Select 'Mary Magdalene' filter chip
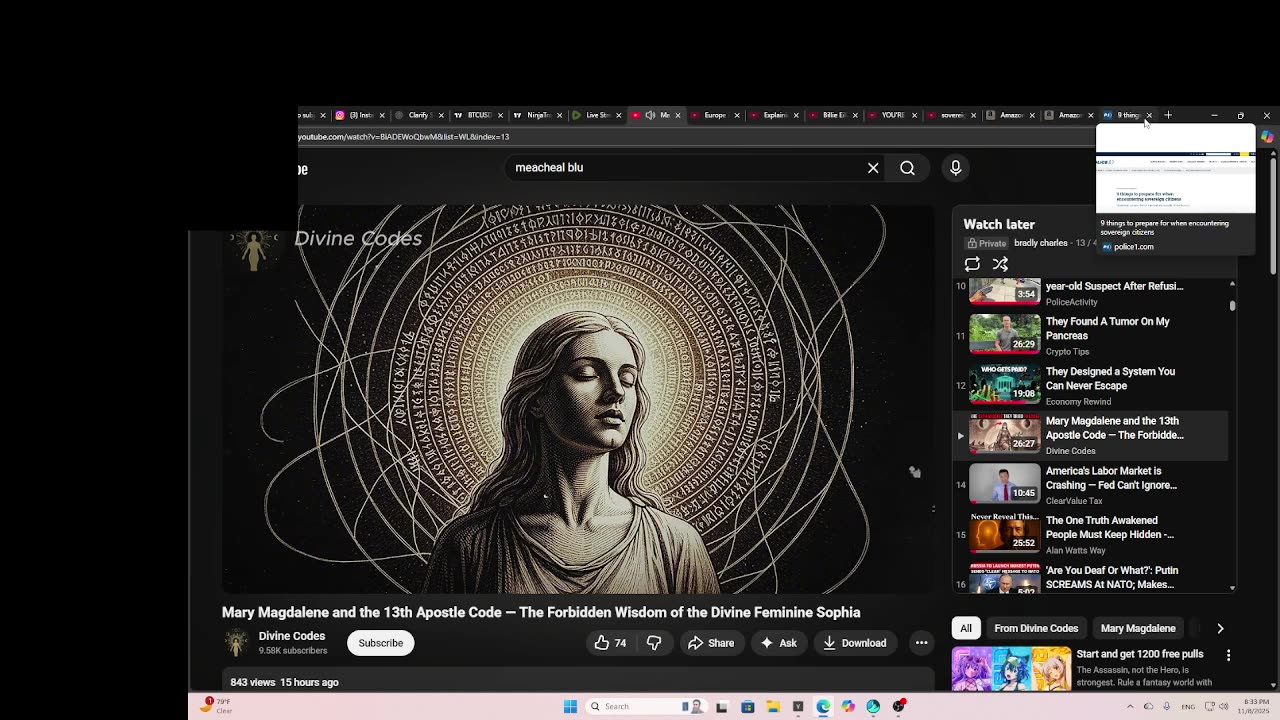Image resolution: width=1280 pixels, height=720 pixels. tap(1138, 628)
